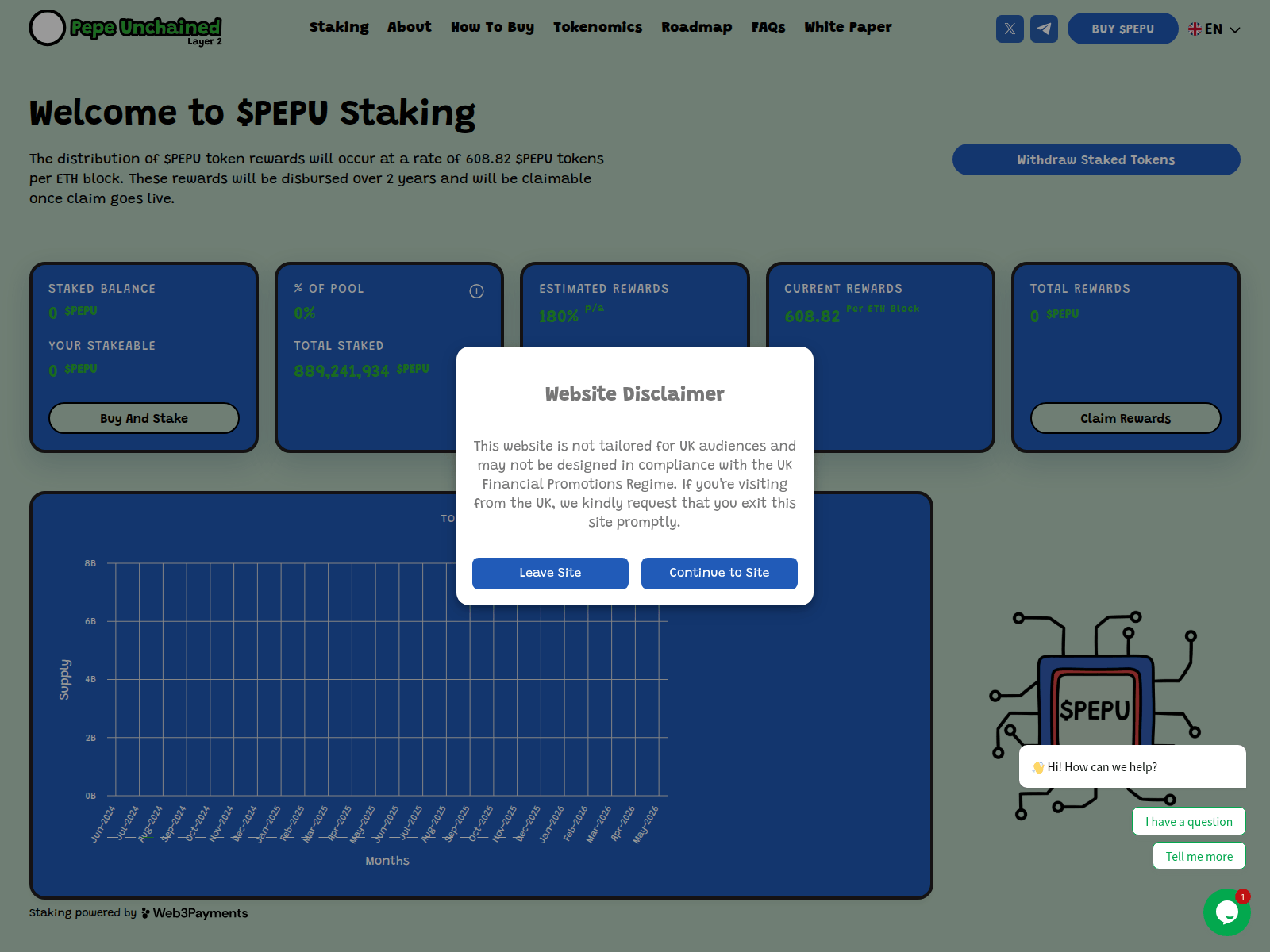
Task: Open the Web3Payments link in footer
Action: [x=194, y=913]
